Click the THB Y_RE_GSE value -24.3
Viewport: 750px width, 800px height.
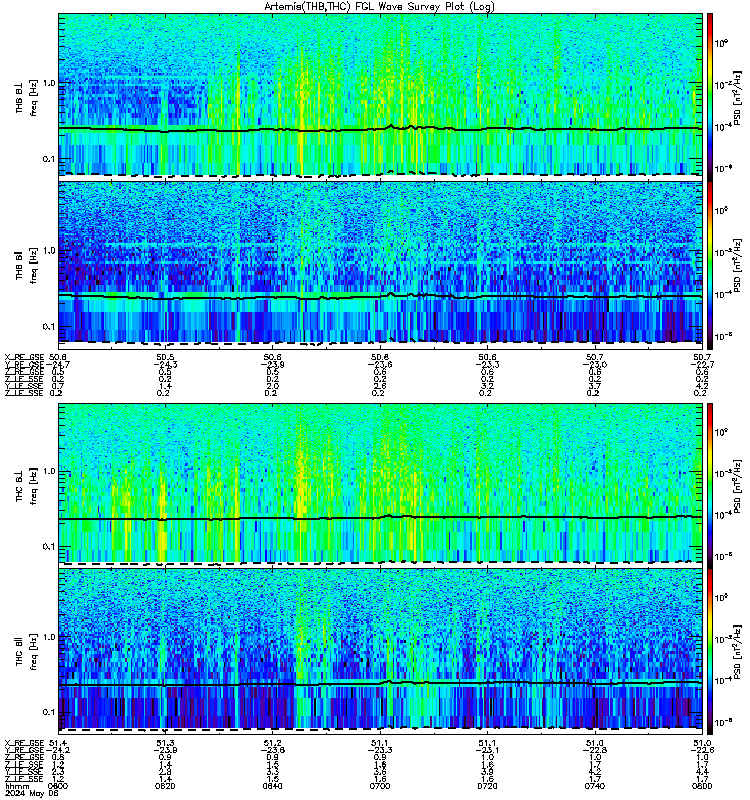165,364
